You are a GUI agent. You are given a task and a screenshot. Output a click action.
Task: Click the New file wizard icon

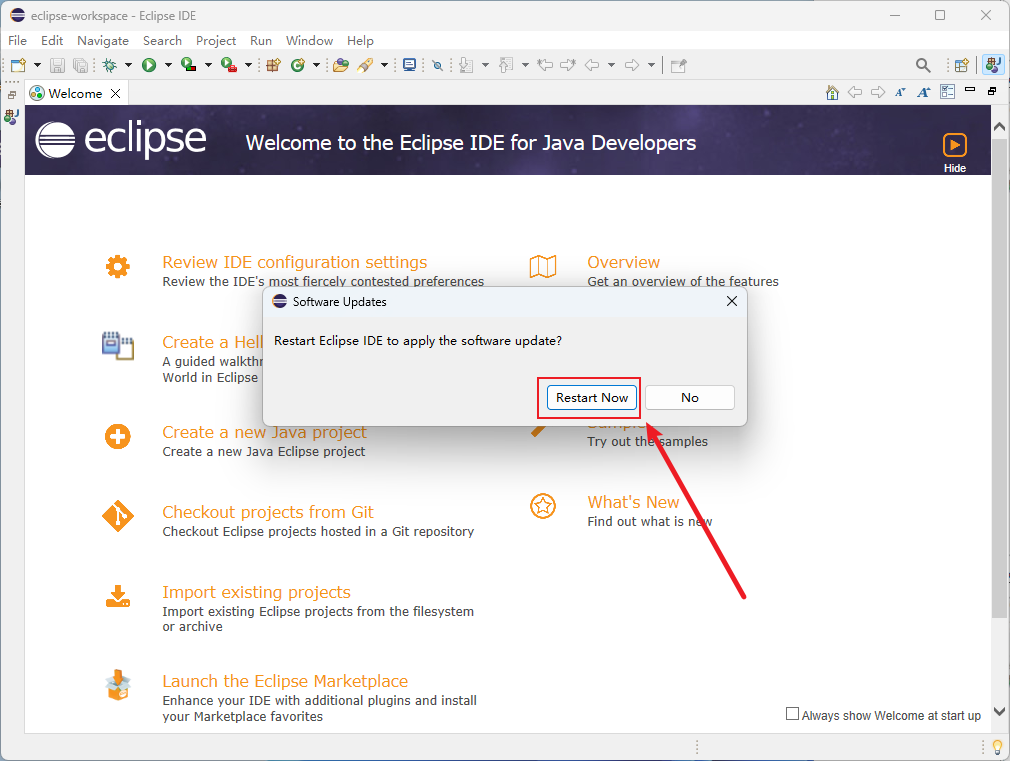18,65
